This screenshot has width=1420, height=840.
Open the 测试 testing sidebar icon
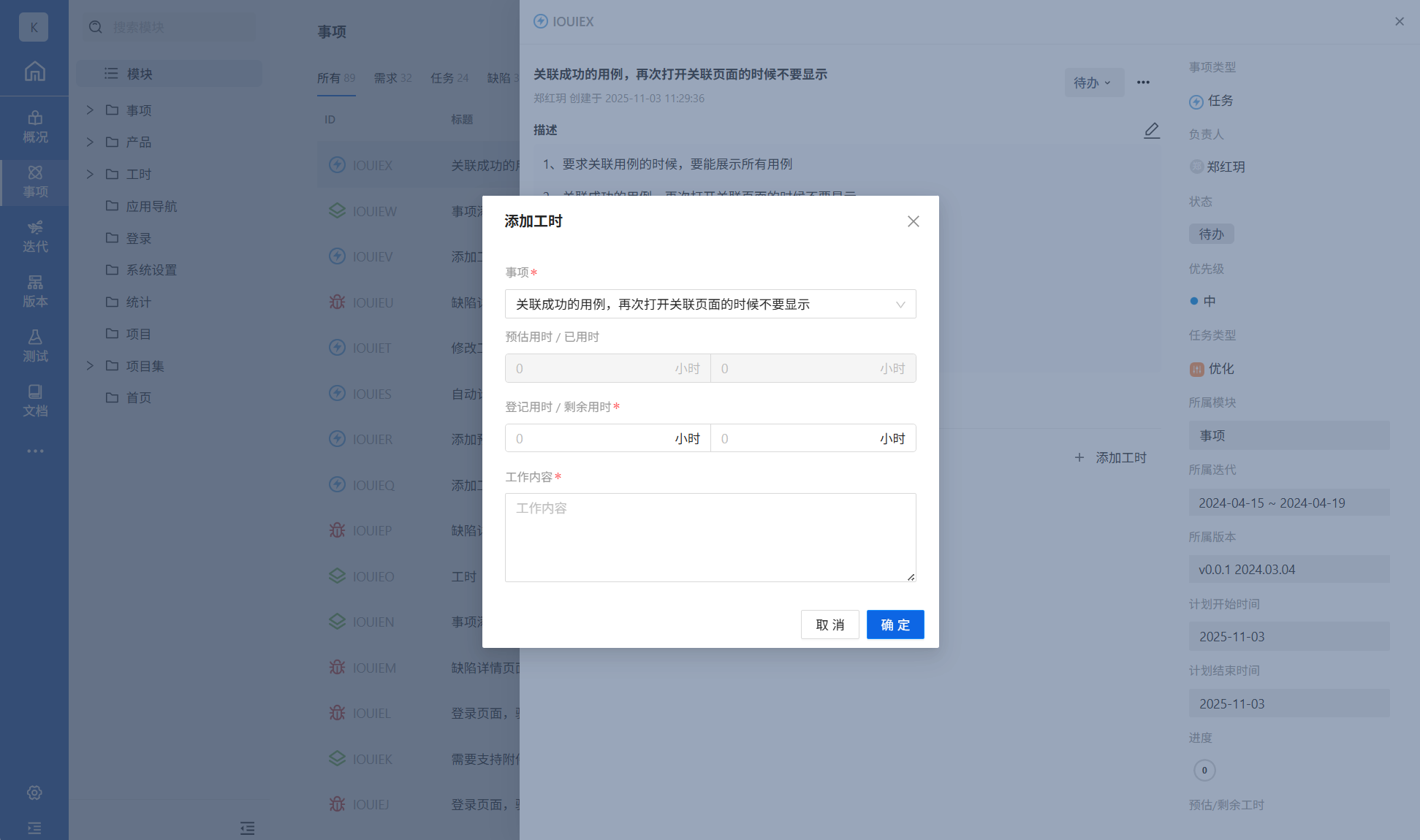tap(34, 345)
